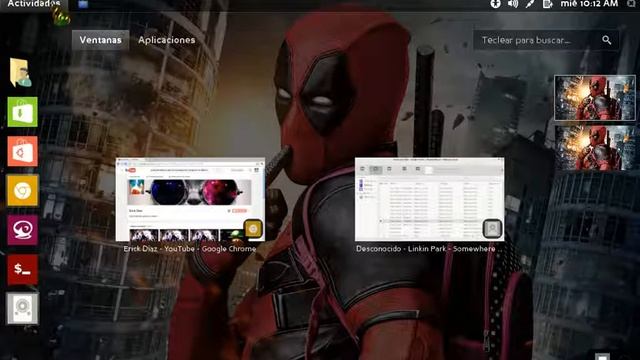Switch to the first workspace thumbnail
Viewport: 640px width, 360px height.
tap(595, 98)
